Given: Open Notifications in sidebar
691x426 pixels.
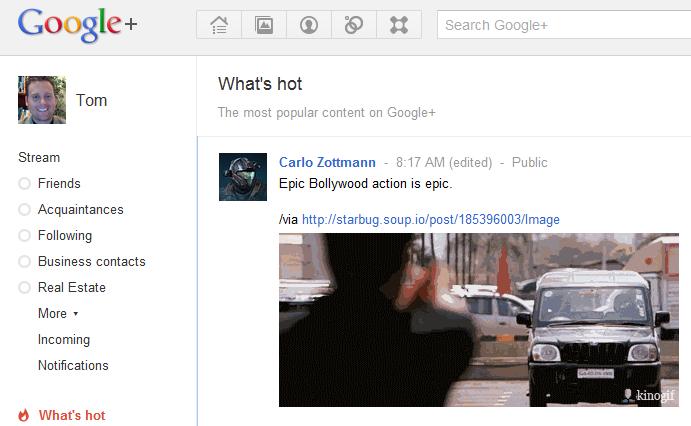Looking at the screenshot, I should 73,365.
